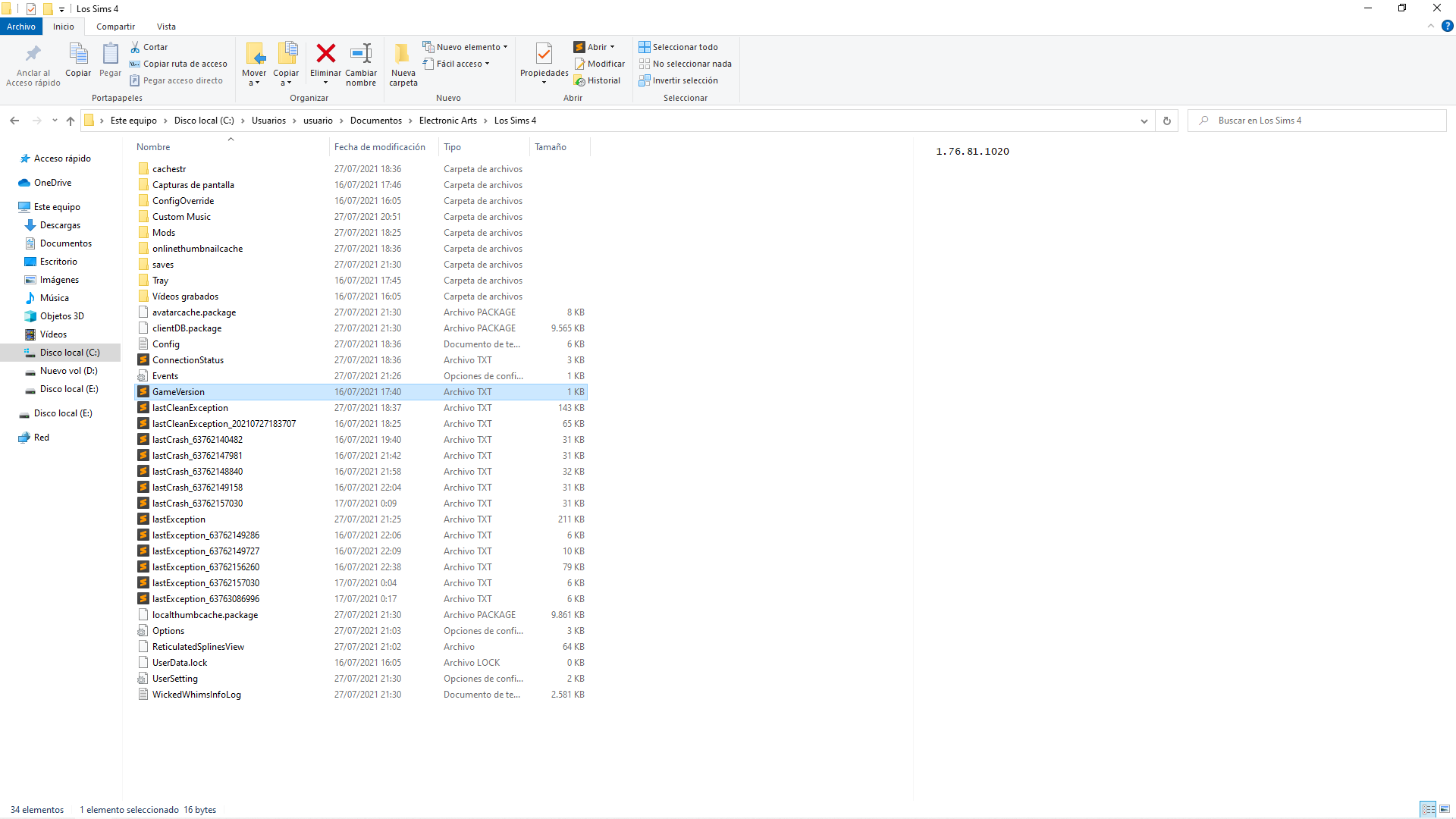Click the Buscar en Los Sims 4 field
Image resolution: width=1456 pixels, height=819 pixels.
coord(1317,121)
